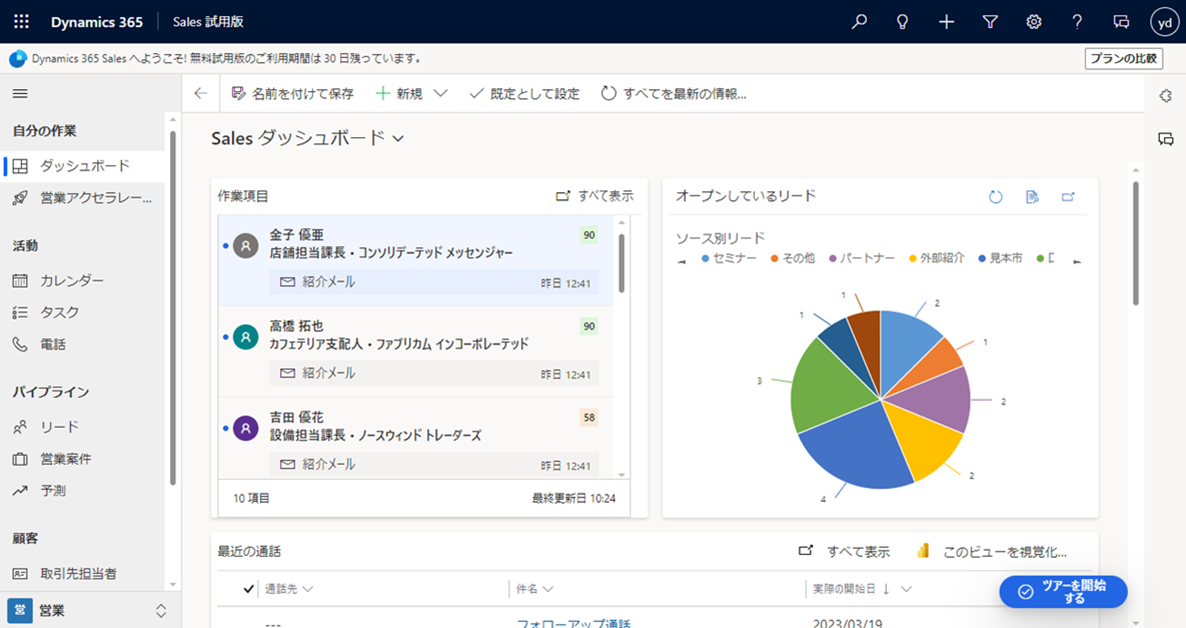Click the セミナー legend item
Screen dimensions: 1186x628
coord(728,259)
